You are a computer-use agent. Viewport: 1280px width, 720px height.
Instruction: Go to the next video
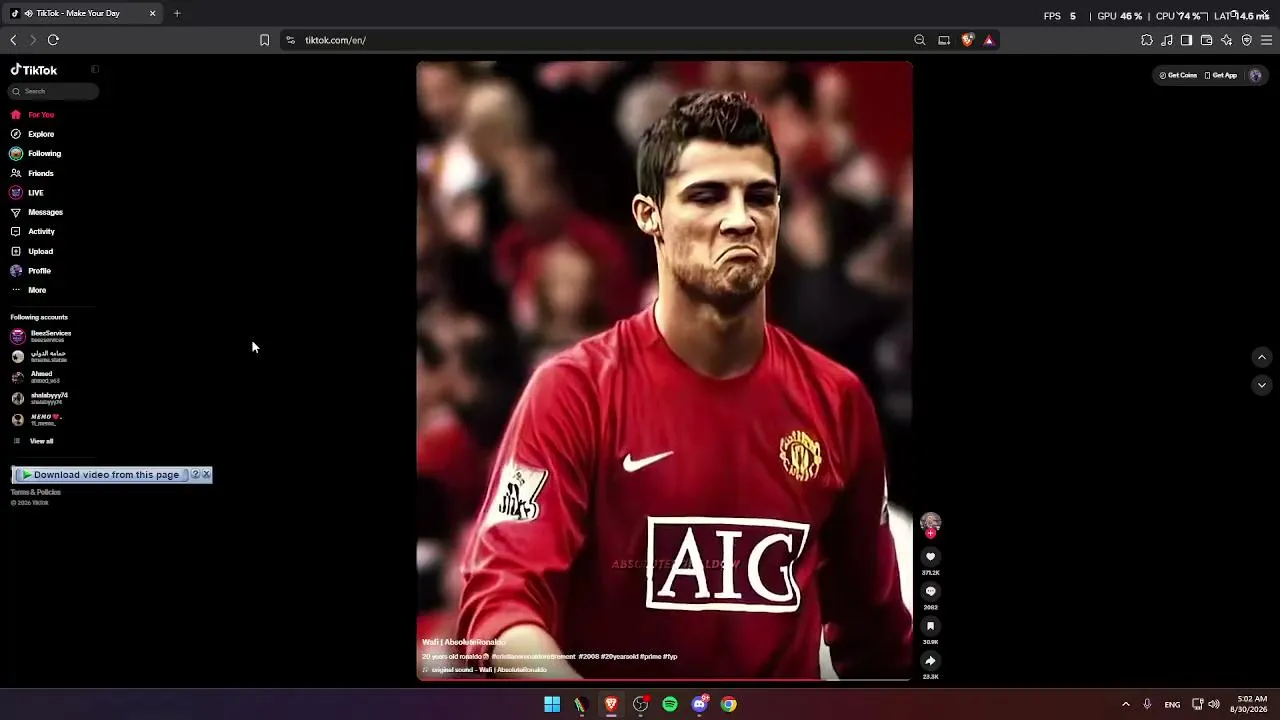click(x=1261, y=385)
